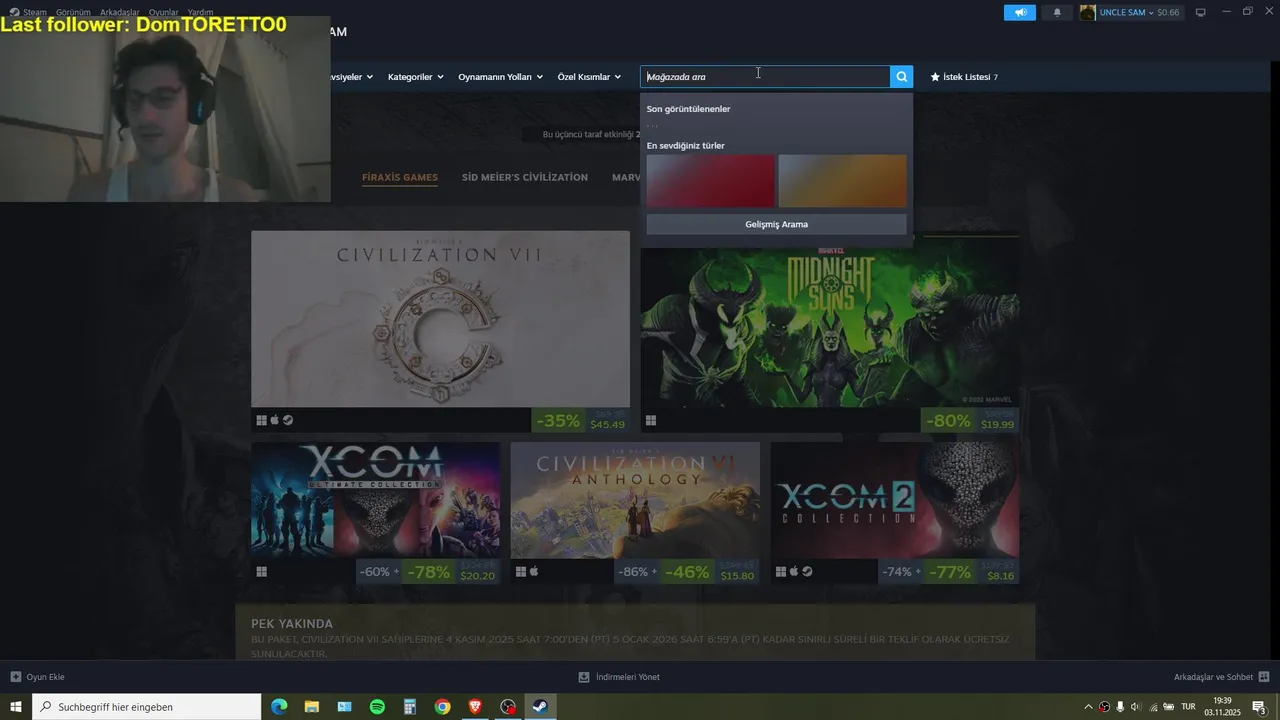Open Civilization VII game capsule
This screenshot has height=720, width=1280.
pyautogui.click(x=440, y=319)
